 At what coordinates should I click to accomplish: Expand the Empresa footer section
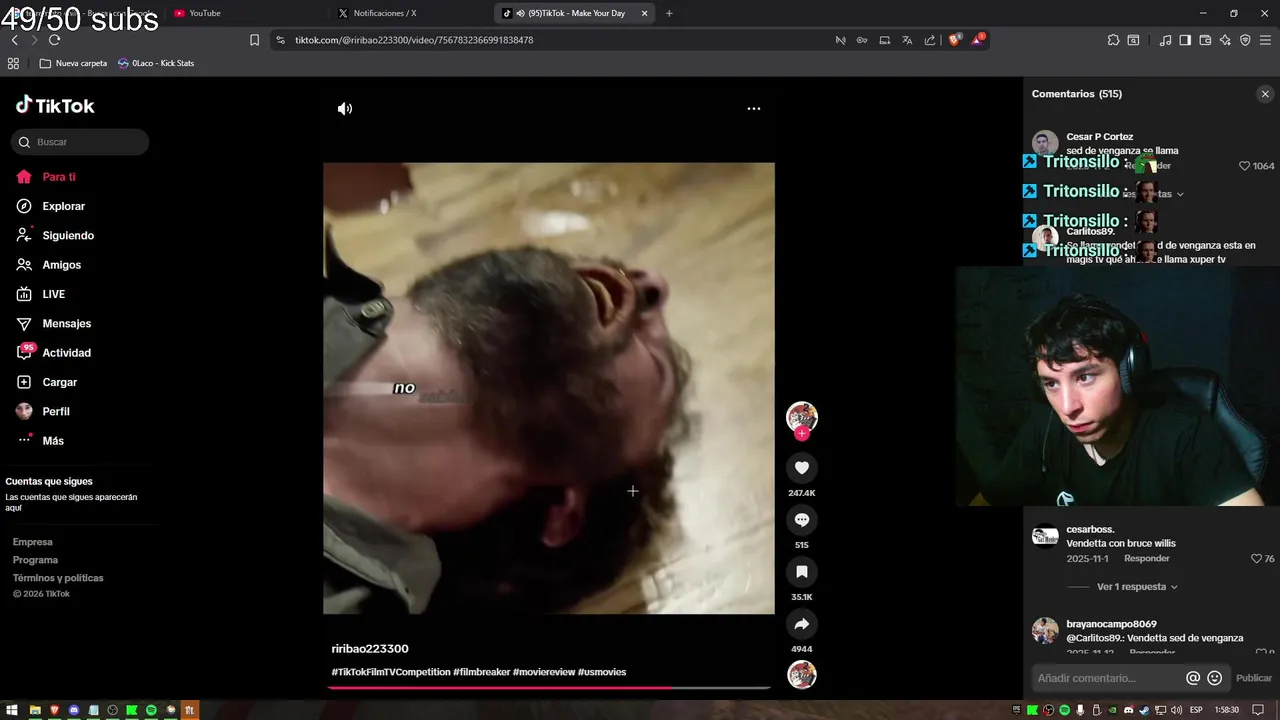(x=33, y=542)
